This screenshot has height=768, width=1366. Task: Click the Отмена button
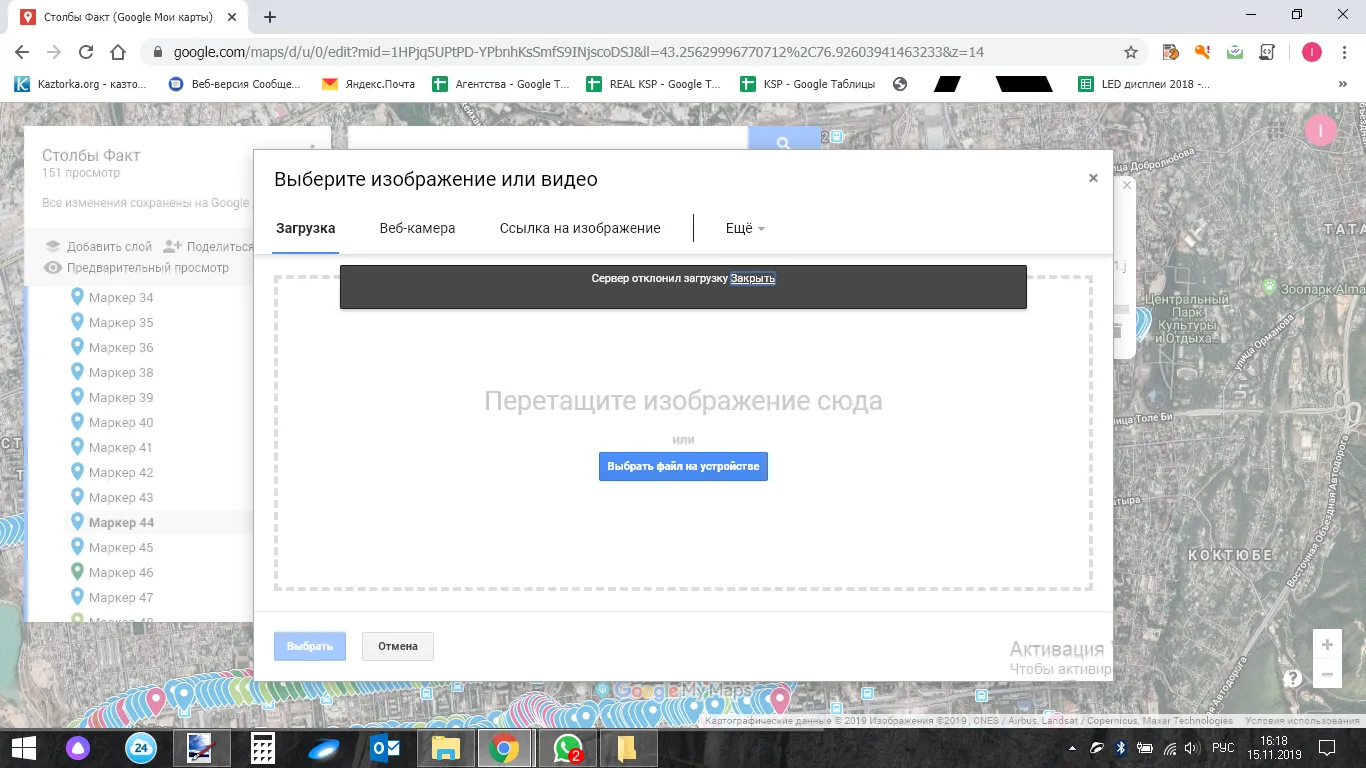[398, 646]
